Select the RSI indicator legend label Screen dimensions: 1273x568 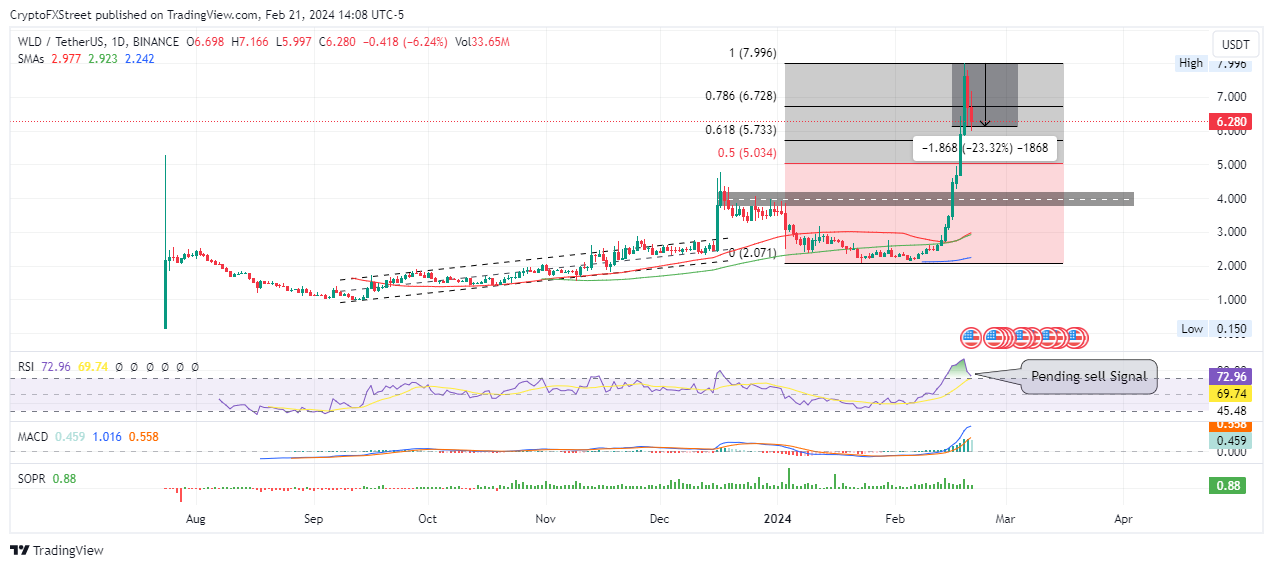28,367
